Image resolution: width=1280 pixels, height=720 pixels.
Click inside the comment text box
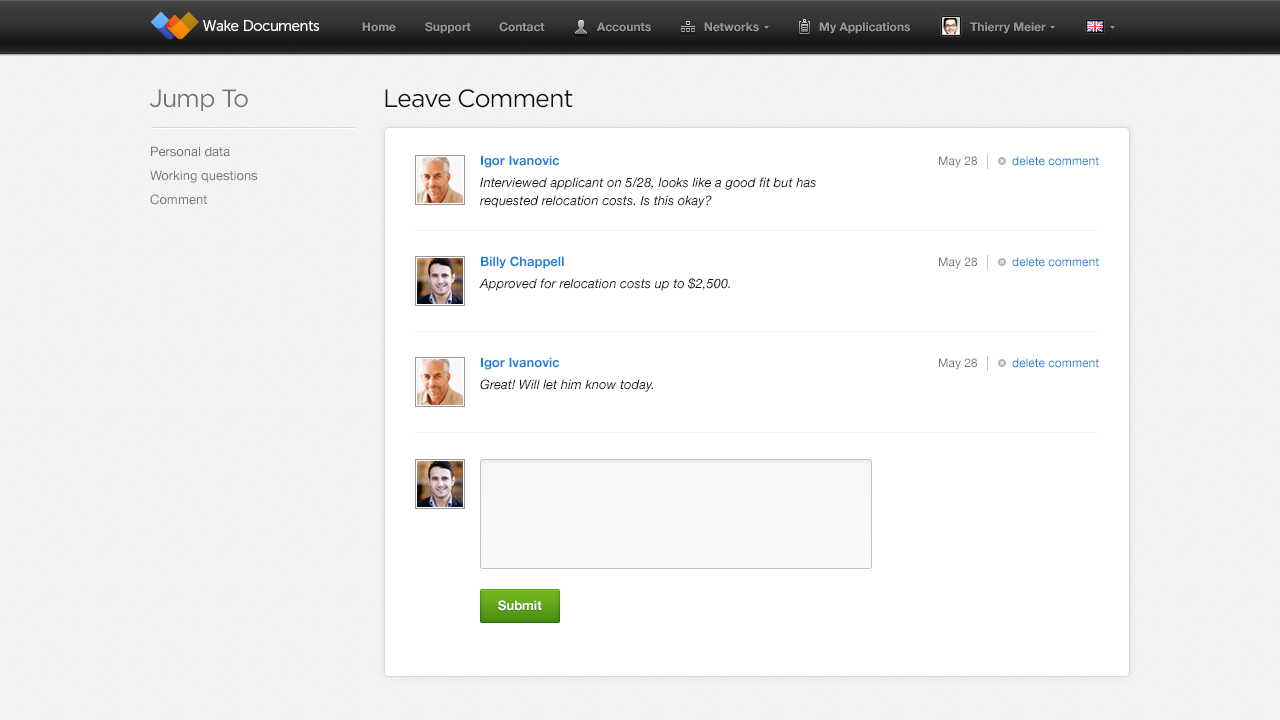pos(676,514)
